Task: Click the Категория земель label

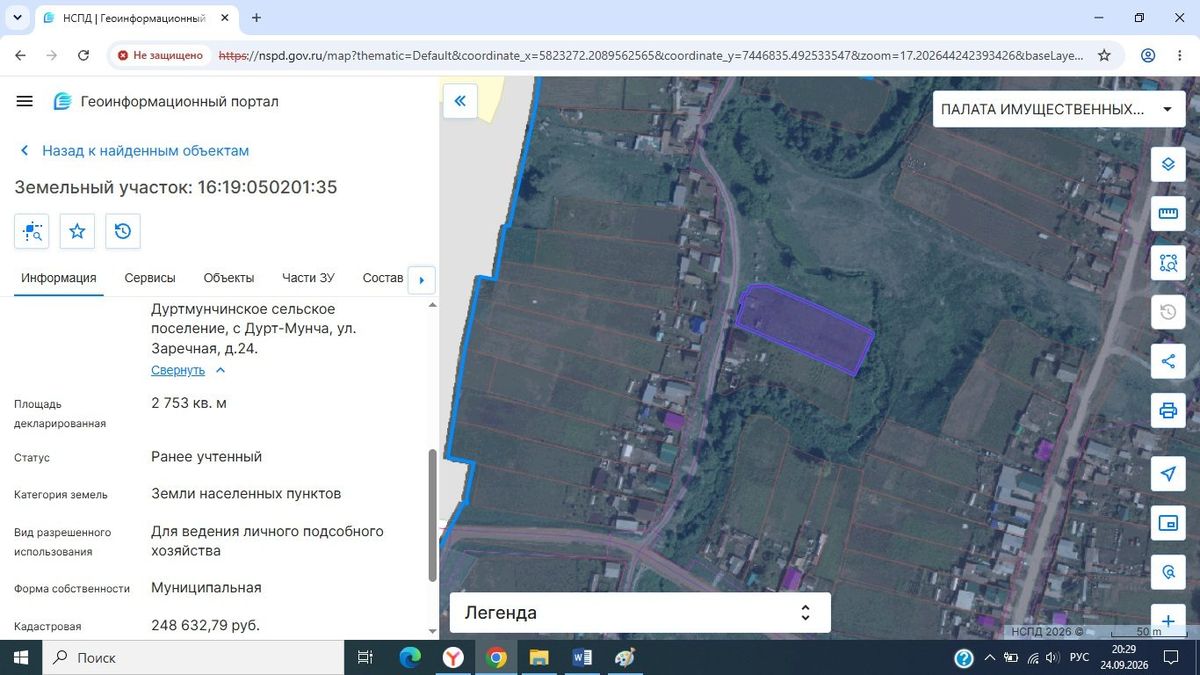Action: tap(61, 495)
